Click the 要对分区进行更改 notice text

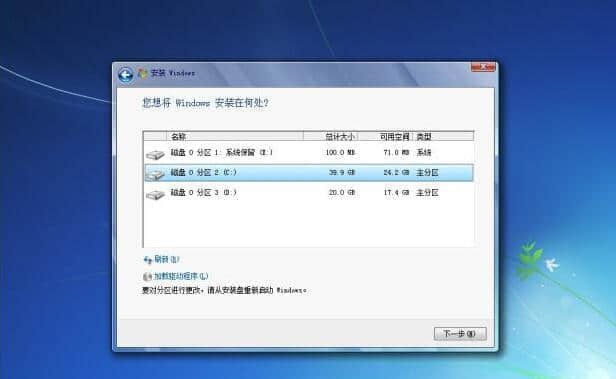pyautogui.click(x=224, y=290)
